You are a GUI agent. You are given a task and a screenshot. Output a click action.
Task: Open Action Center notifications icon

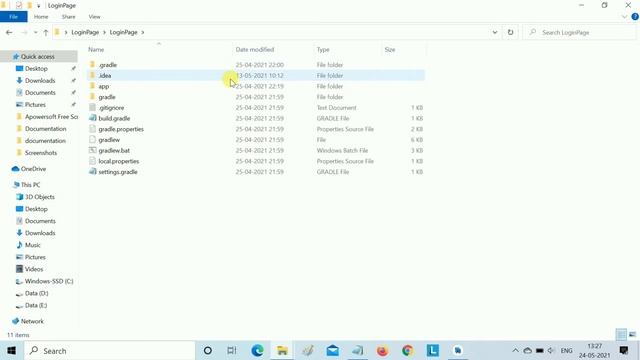624,351
